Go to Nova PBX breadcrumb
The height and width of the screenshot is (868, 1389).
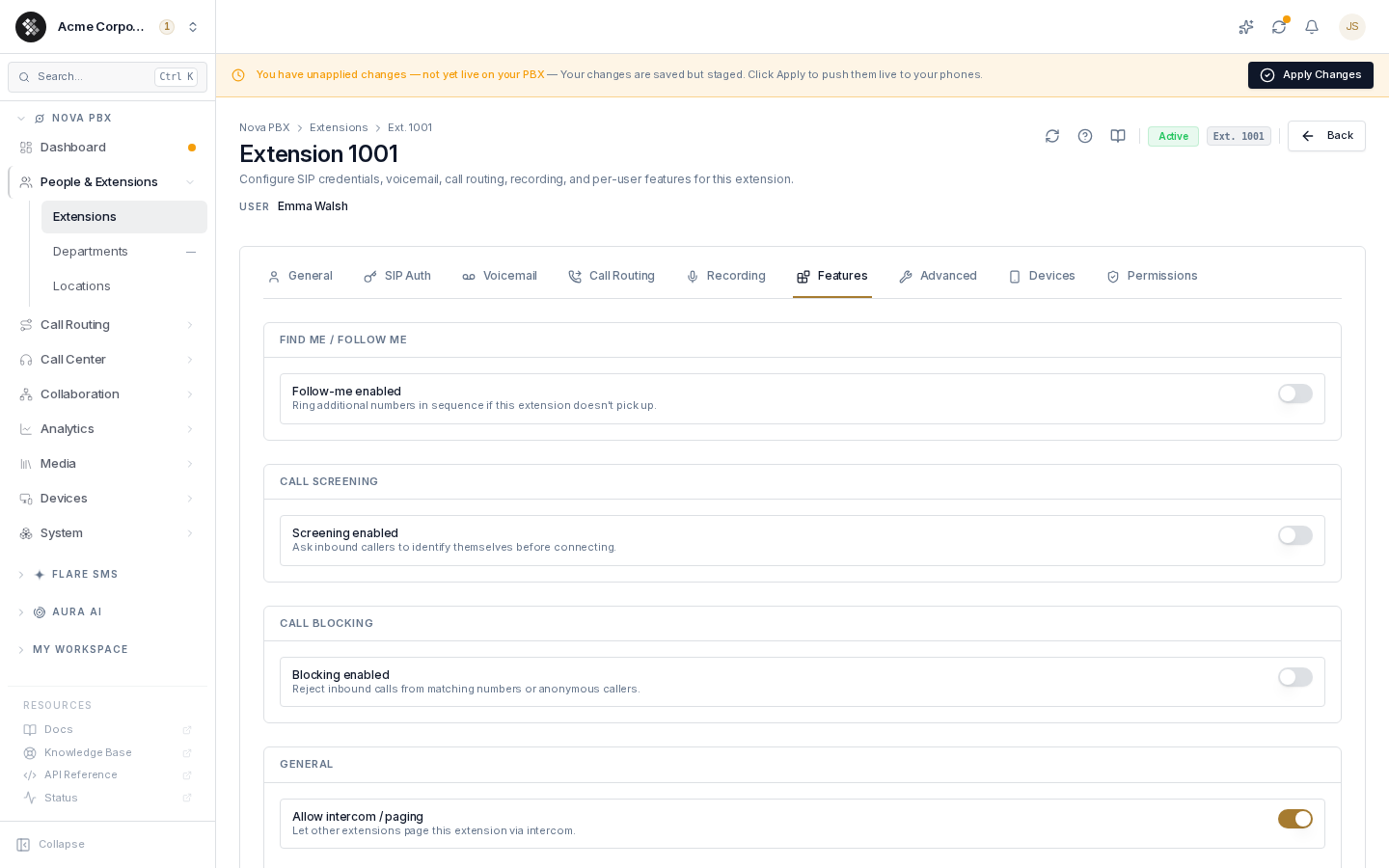pyautogui.click(x=264, y=128)
